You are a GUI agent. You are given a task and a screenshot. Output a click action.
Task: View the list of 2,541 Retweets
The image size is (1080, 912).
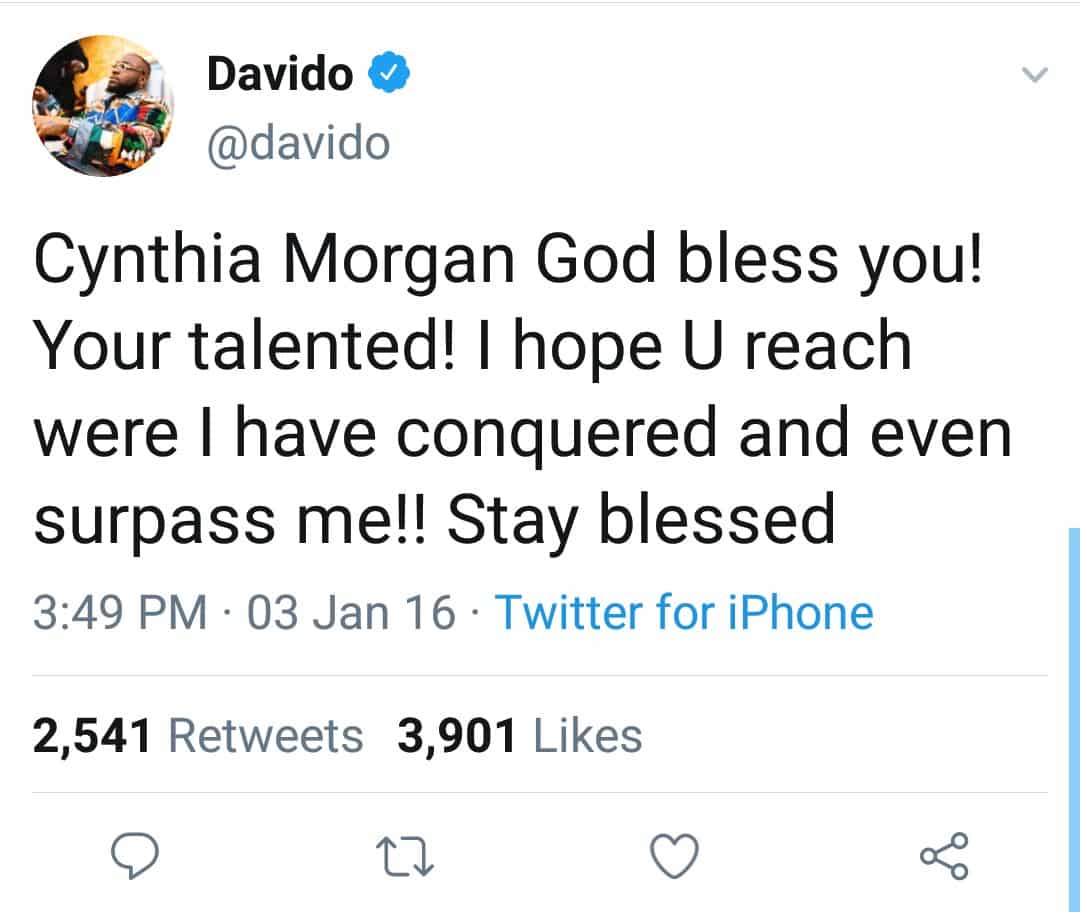pyautogui.click(x=198, y=736)
